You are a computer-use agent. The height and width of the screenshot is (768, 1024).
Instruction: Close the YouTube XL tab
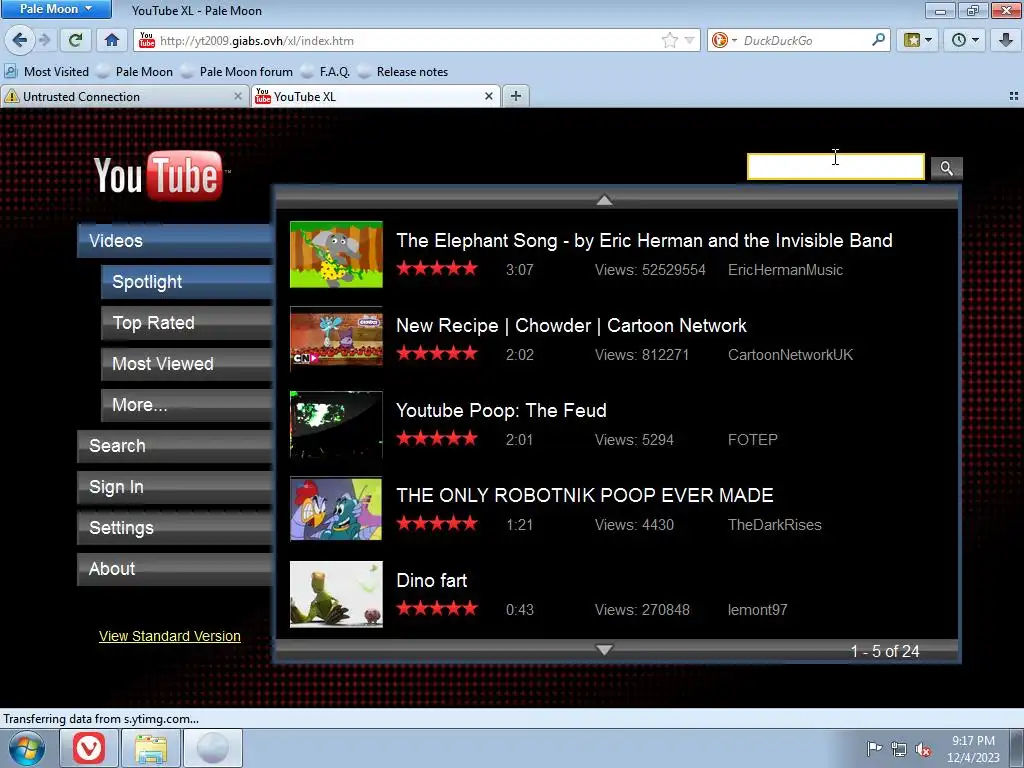pos(488,97)
